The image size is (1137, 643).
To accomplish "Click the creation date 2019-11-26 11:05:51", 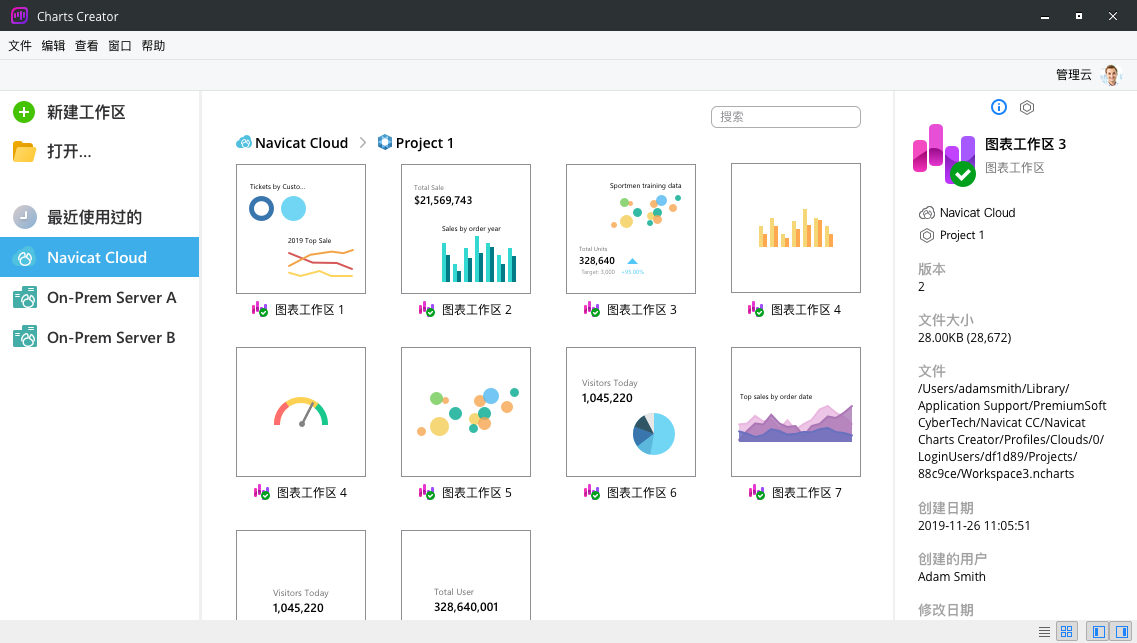I will point(974,526).
